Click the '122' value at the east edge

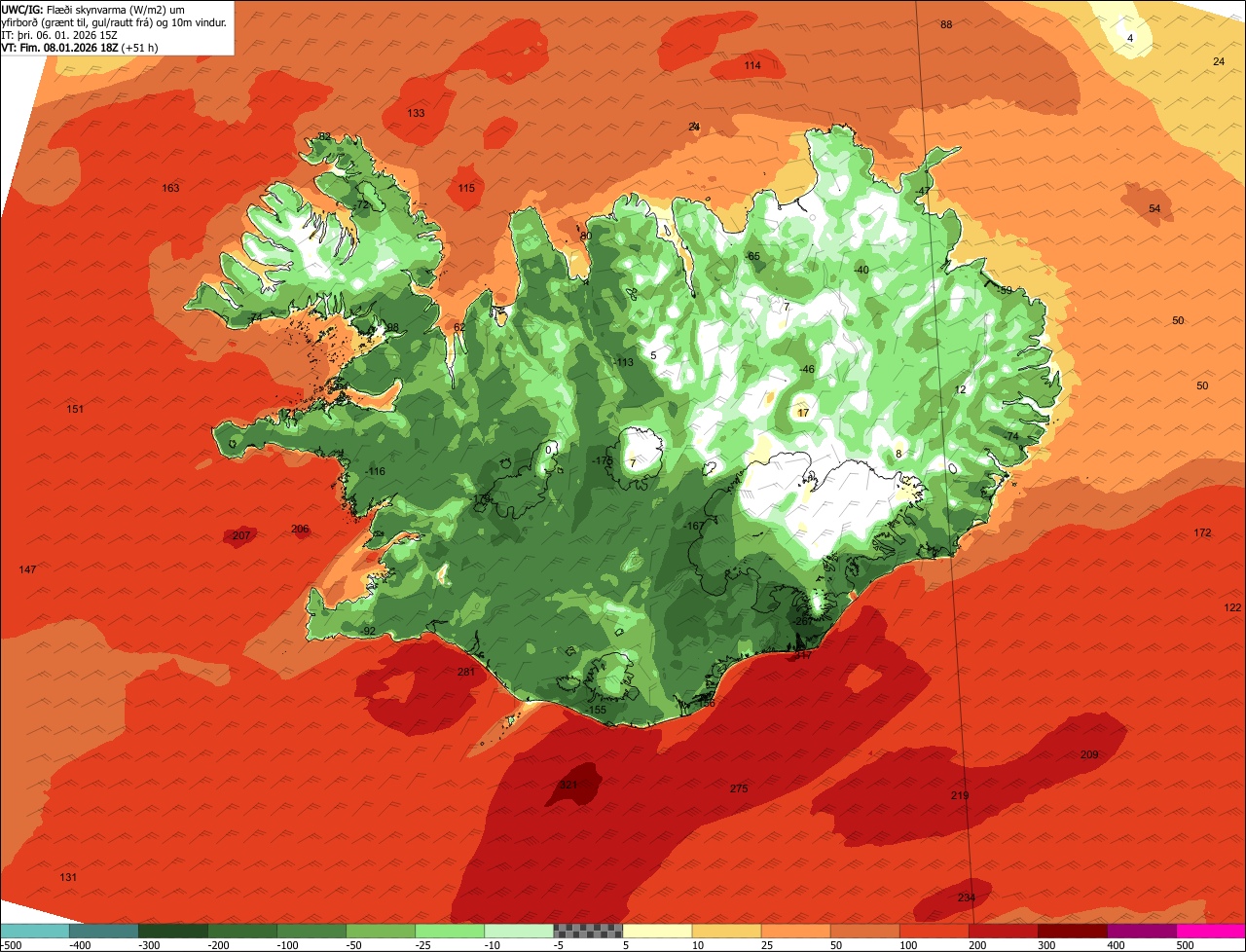point(1232,607)
